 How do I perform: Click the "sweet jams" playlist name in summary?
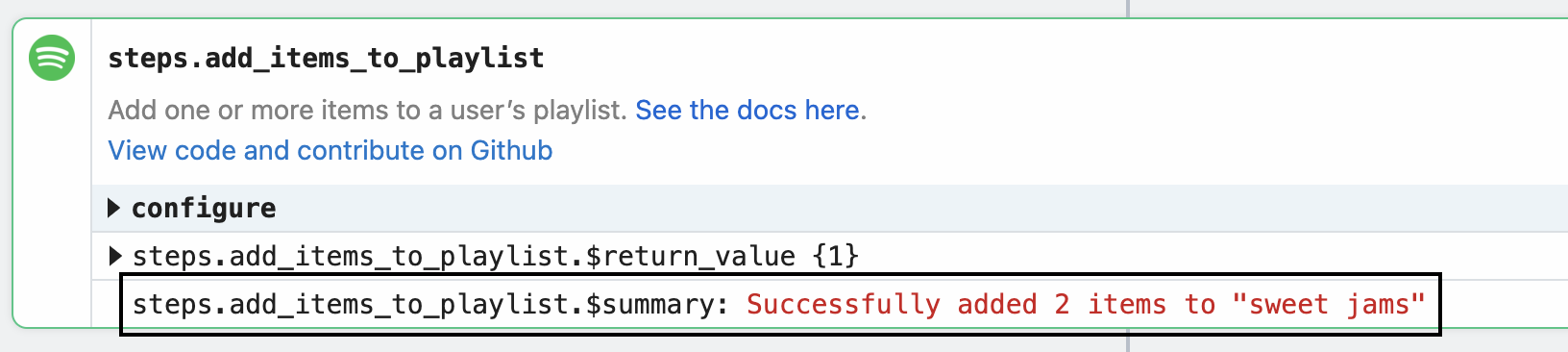(x=1329, y=304)
